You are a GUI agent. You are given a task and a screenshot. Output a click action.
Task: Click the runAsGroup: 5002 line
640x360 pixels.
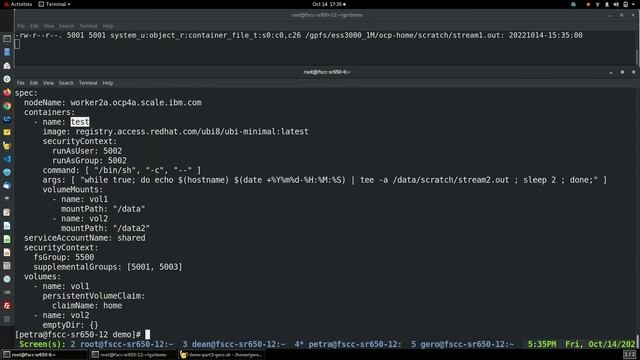tap(89, 161)
